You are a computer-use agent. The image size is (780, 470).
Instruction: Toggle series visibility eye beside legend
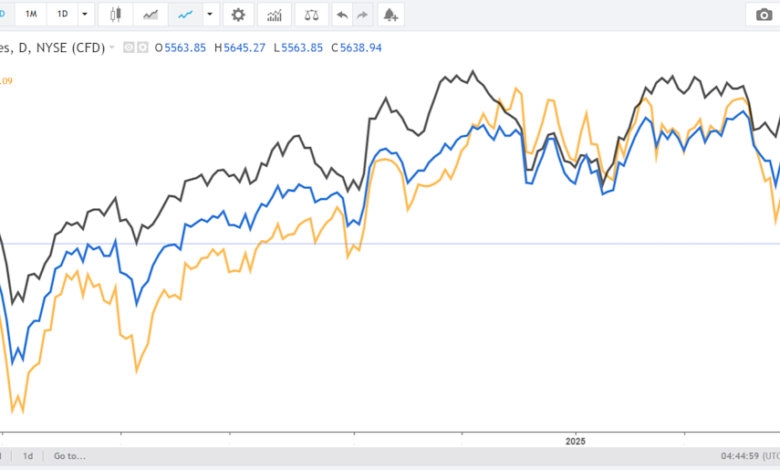point(129,47)
